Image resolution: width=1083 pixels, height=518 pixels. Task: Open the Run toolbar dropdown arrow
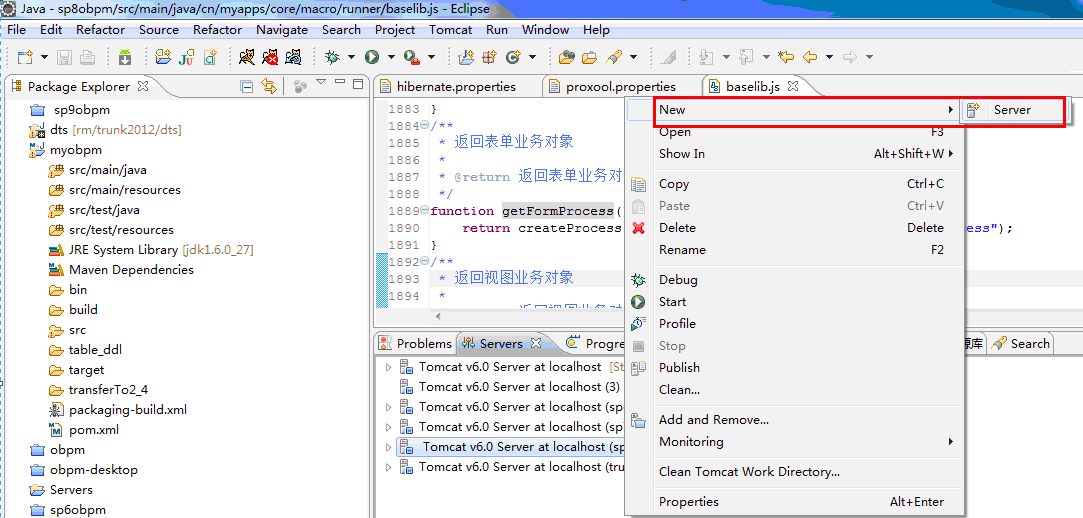(391, 57)
